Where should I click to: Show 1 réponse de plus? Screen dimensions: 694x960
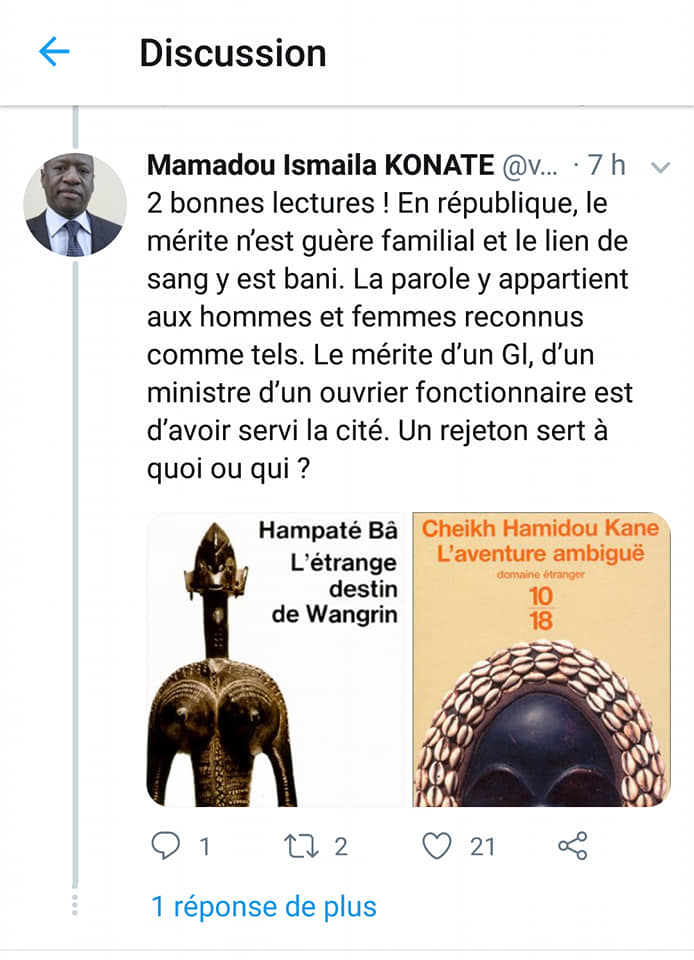pyautogui.click(x=264, y=907)
